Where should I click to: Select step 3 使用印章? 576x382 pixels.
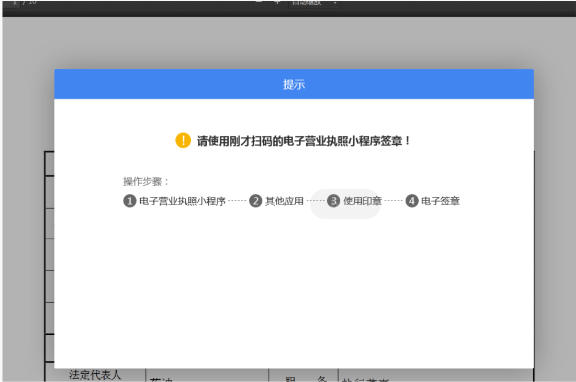[354, 201]
